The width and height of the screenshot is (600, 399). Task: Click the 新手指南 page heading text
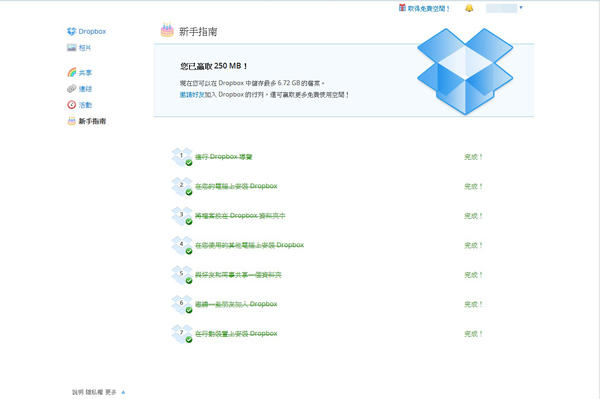click(x=198, y=31)
